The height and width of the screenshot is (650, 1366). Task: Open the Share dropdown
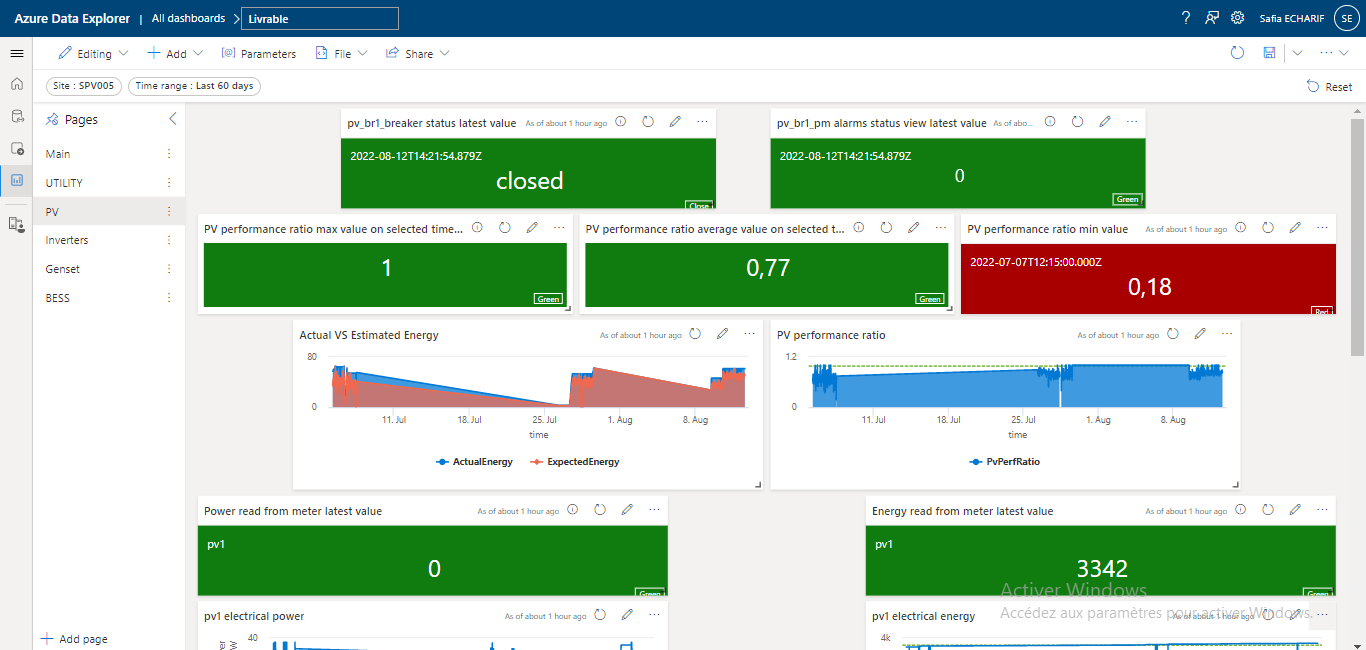point(417,53)
